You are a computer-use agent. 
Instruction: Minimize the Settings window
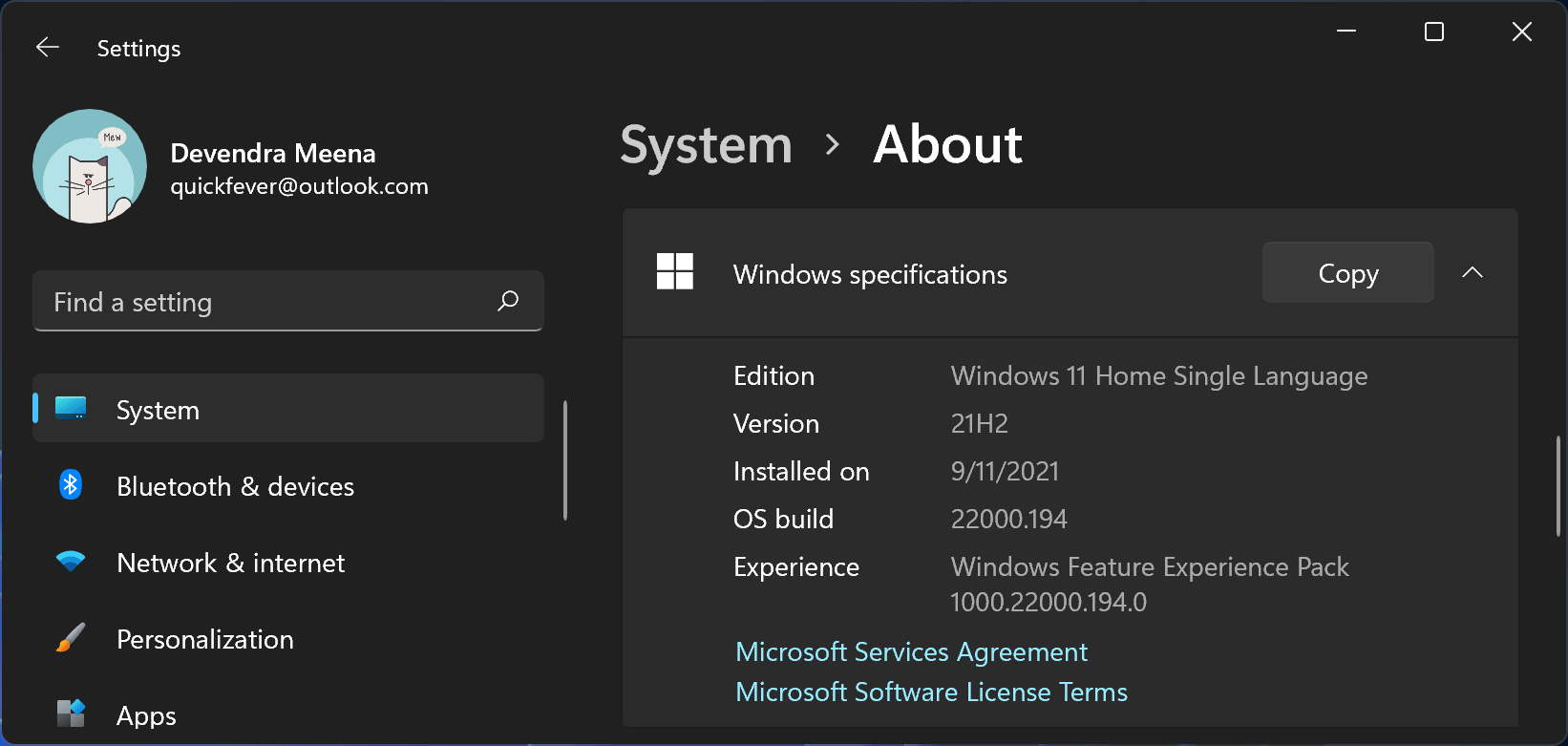pyautogui.click(x=1346, y=32)
